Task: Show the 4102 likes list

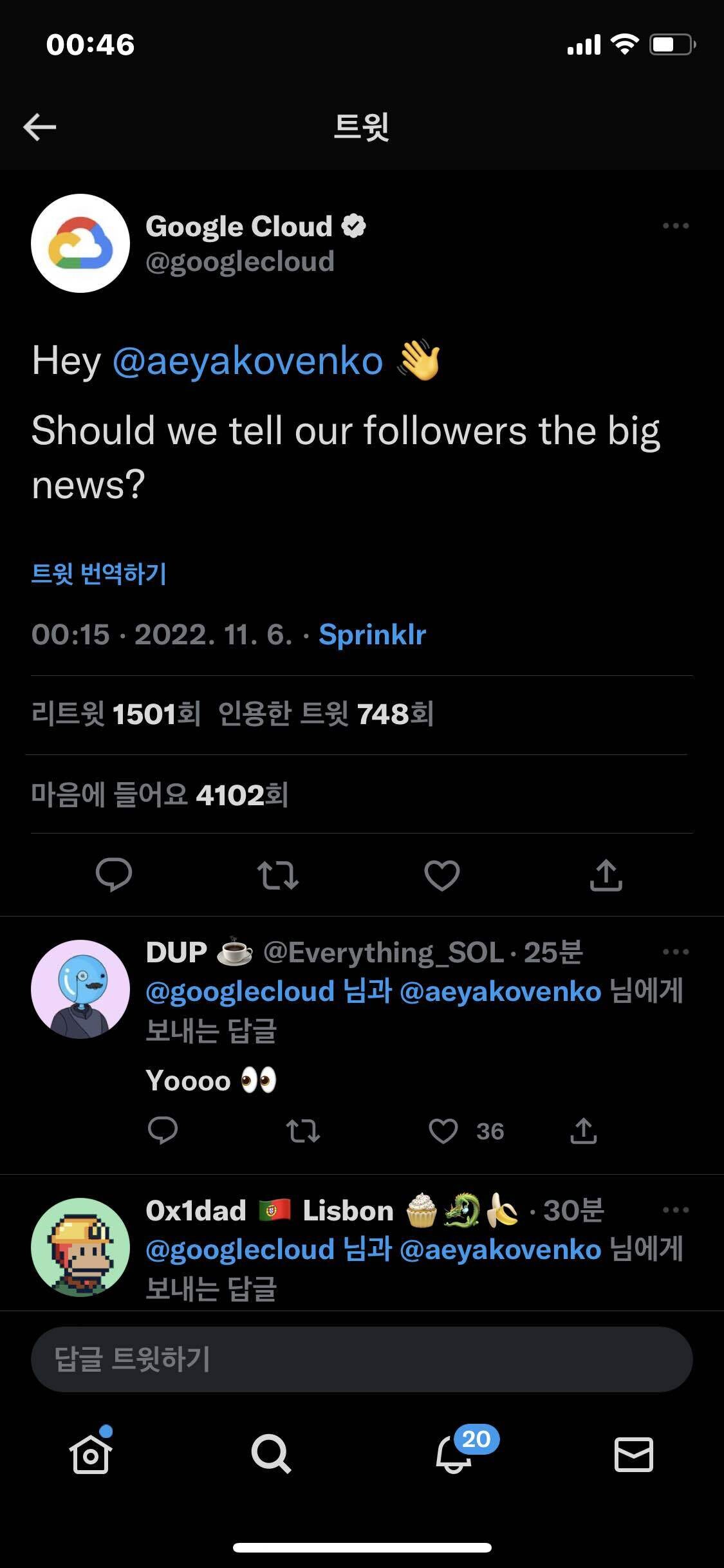Action: point(160,795)
